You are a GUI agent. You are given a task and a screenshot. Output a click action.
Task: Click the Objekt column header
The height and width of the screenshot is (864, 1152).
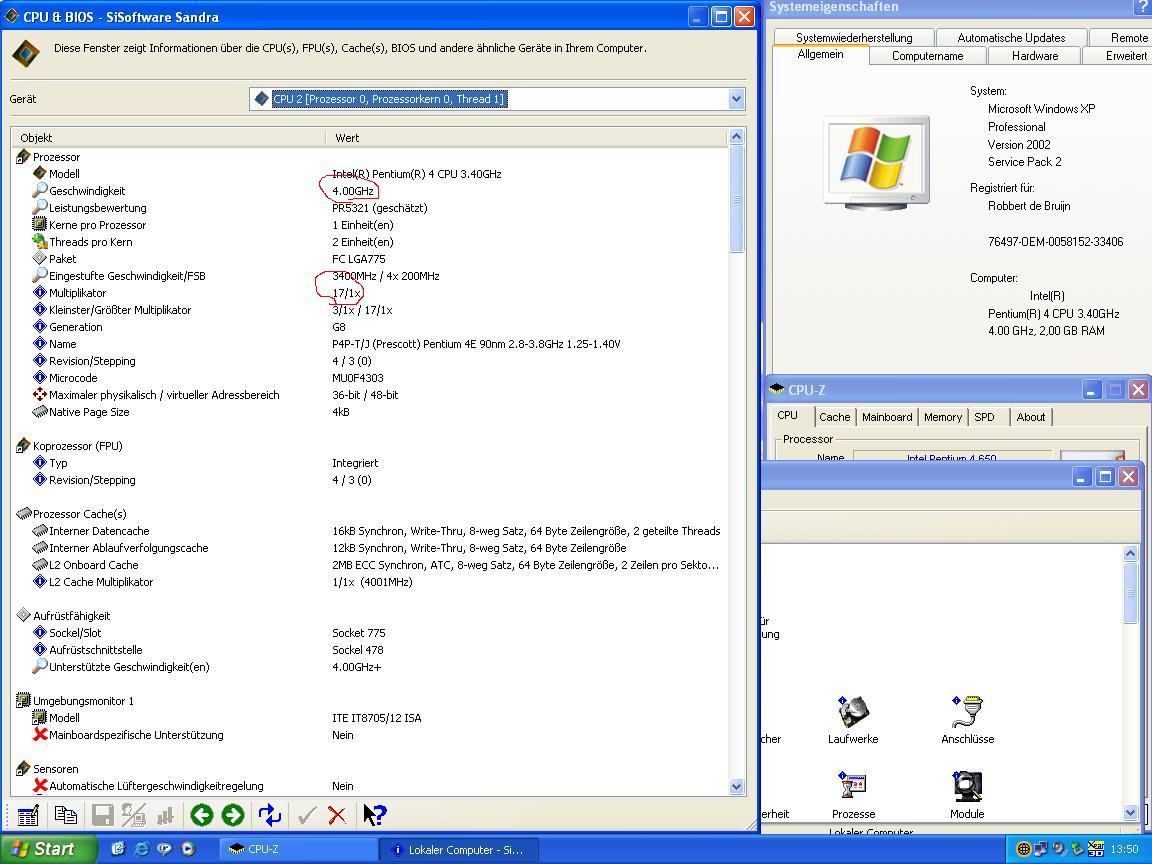(x=168, y=137)
